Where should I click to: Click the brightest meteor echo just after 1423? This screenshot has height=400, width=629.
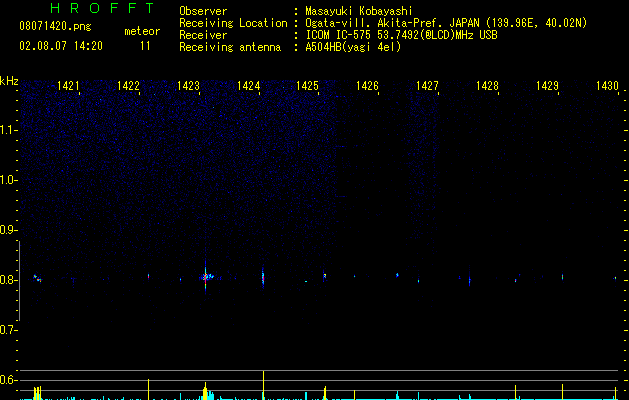tap(205, 277)
